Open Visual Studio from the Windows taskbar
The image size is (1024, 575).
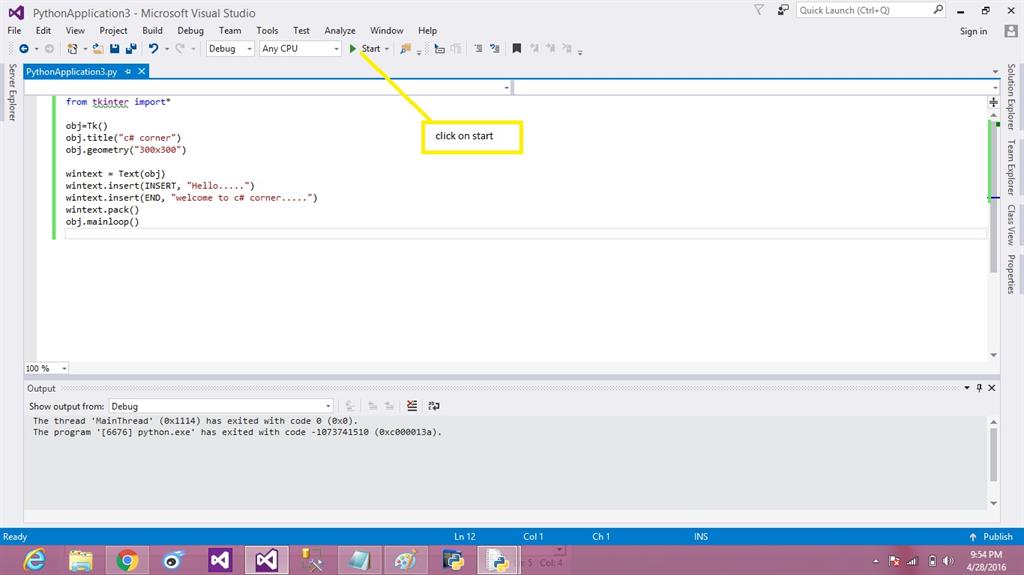click(266, 560)
